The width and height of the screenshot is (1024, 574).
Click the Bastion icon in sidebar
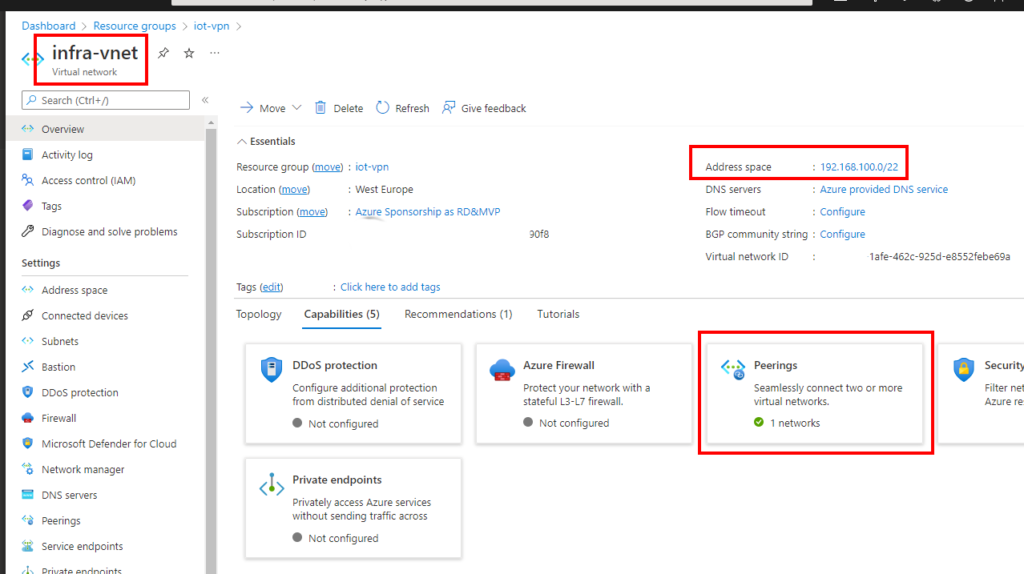click(27, 366)
